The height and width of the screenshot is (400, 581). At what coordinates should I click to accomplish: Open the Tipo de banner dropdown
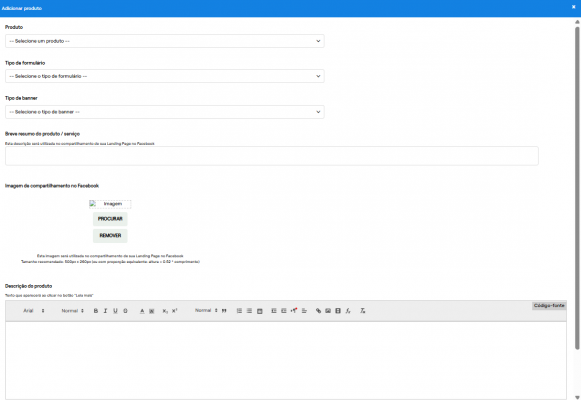[x=165, y=112]
